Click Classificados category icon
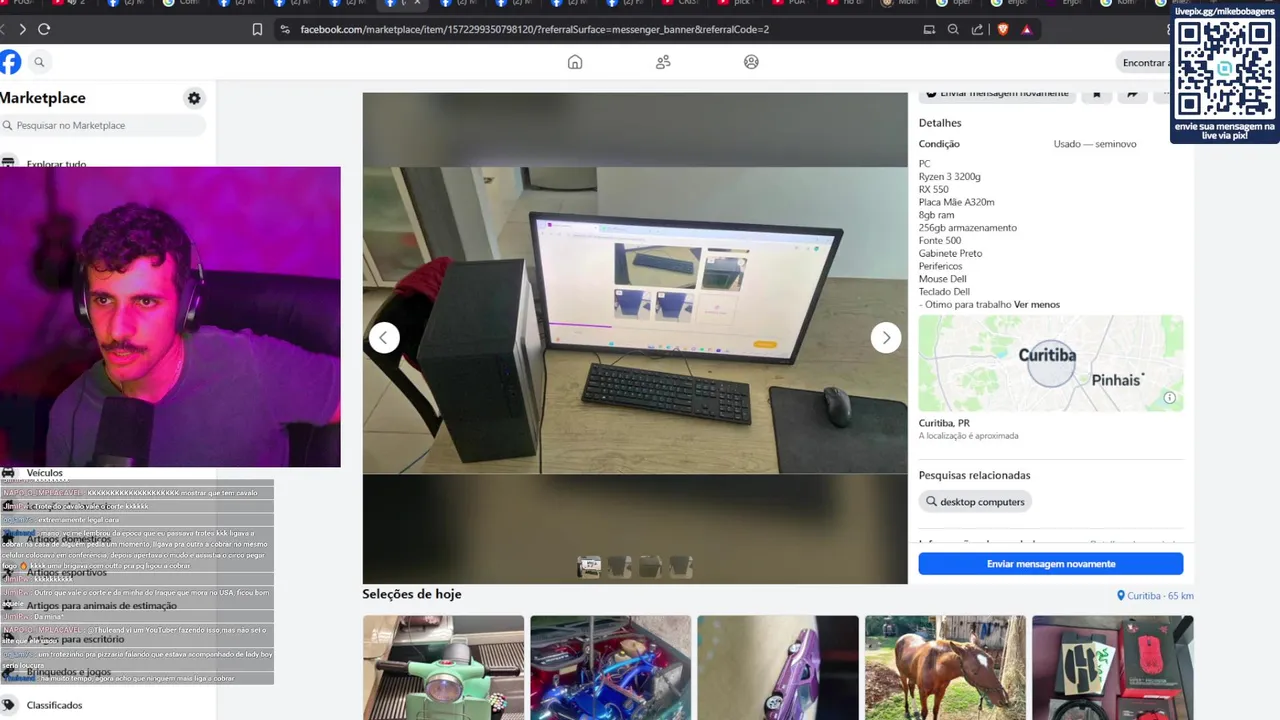The height and width of the screenshot is (720, 1280). [x=8, y=705]
